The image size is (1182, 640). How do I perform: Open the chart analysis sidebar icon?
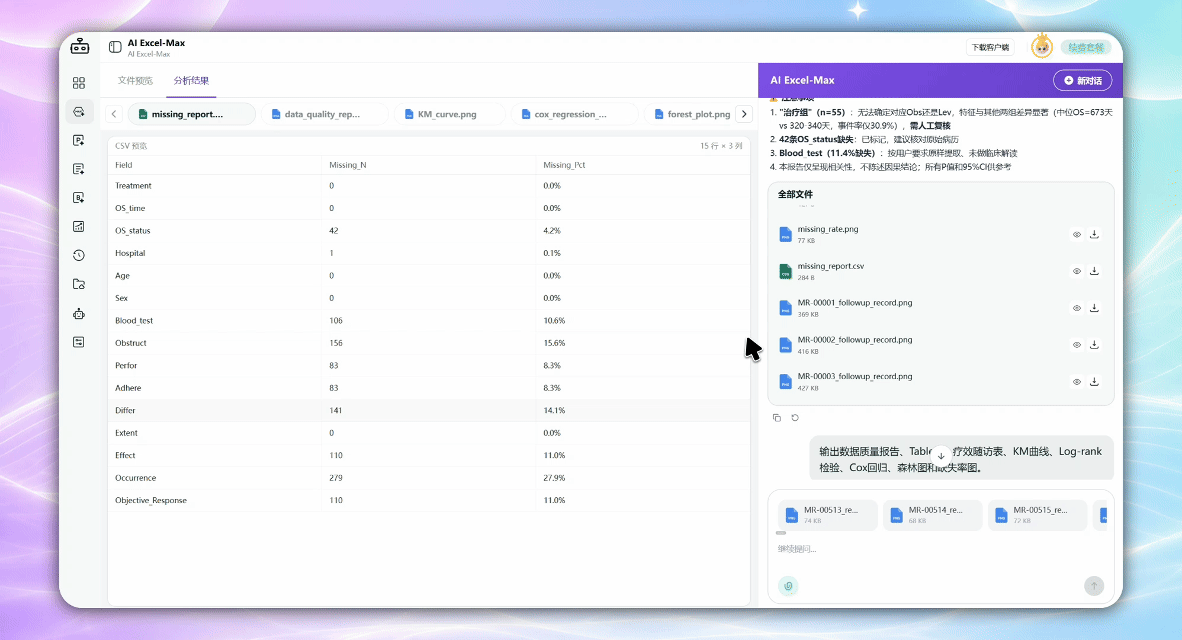(x=79, y=226)
